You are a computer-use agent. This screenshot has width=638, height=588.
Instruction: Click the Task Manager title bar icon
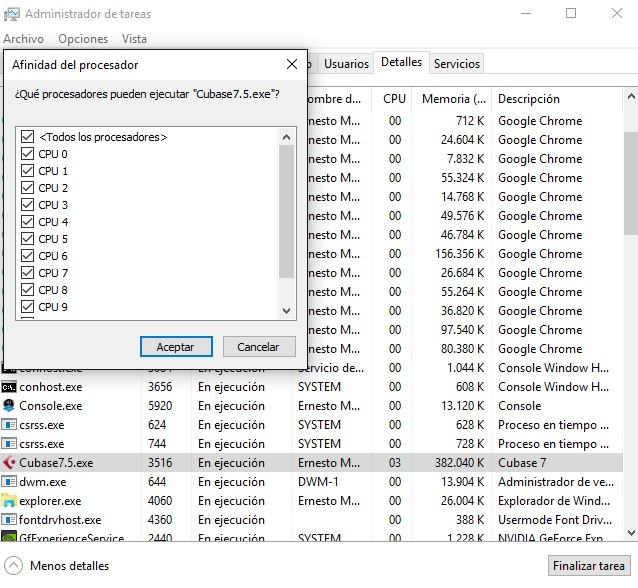[x=11, y=14]
